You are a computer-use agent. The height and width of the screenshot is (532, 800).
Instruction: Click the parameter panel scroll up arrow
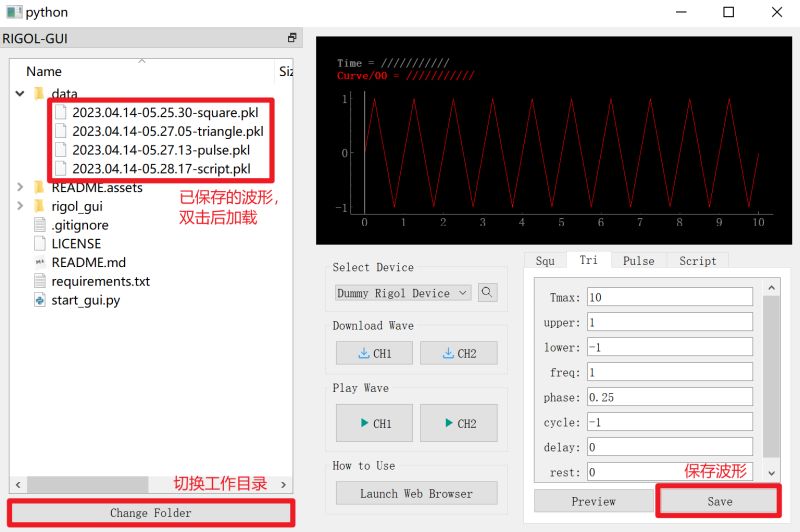tap(771, 288)
